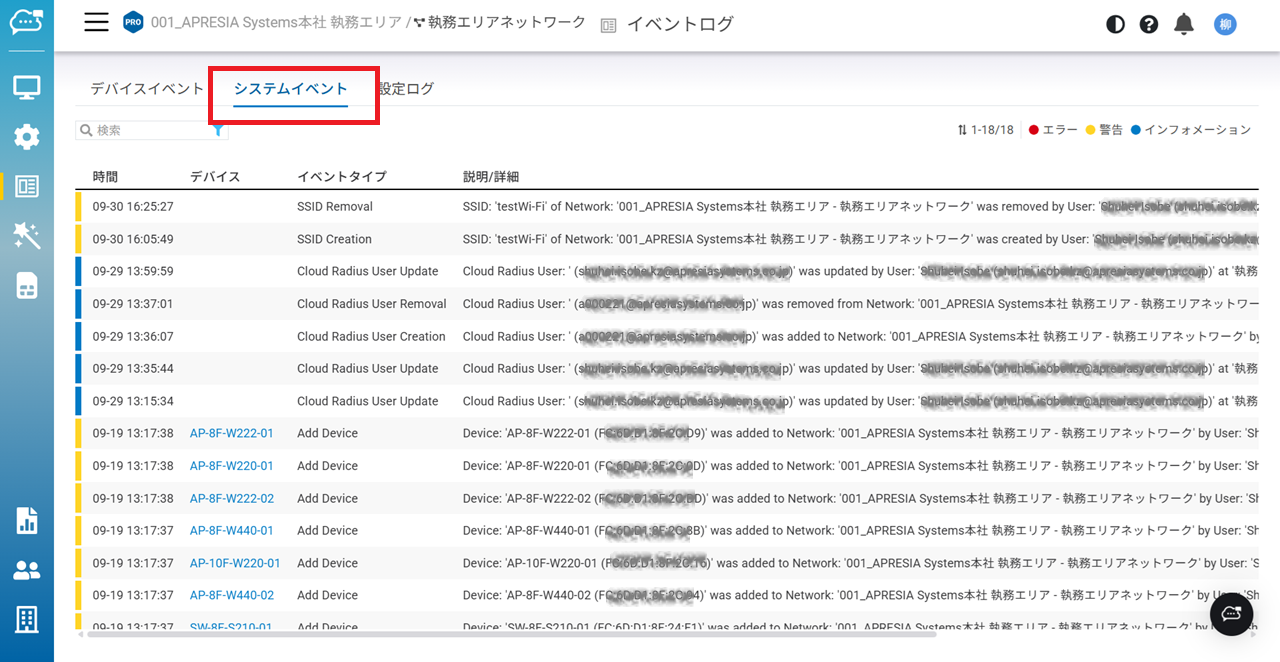Open the search filter funnel
The image size is (1280, 662).
tap(218, 130)
